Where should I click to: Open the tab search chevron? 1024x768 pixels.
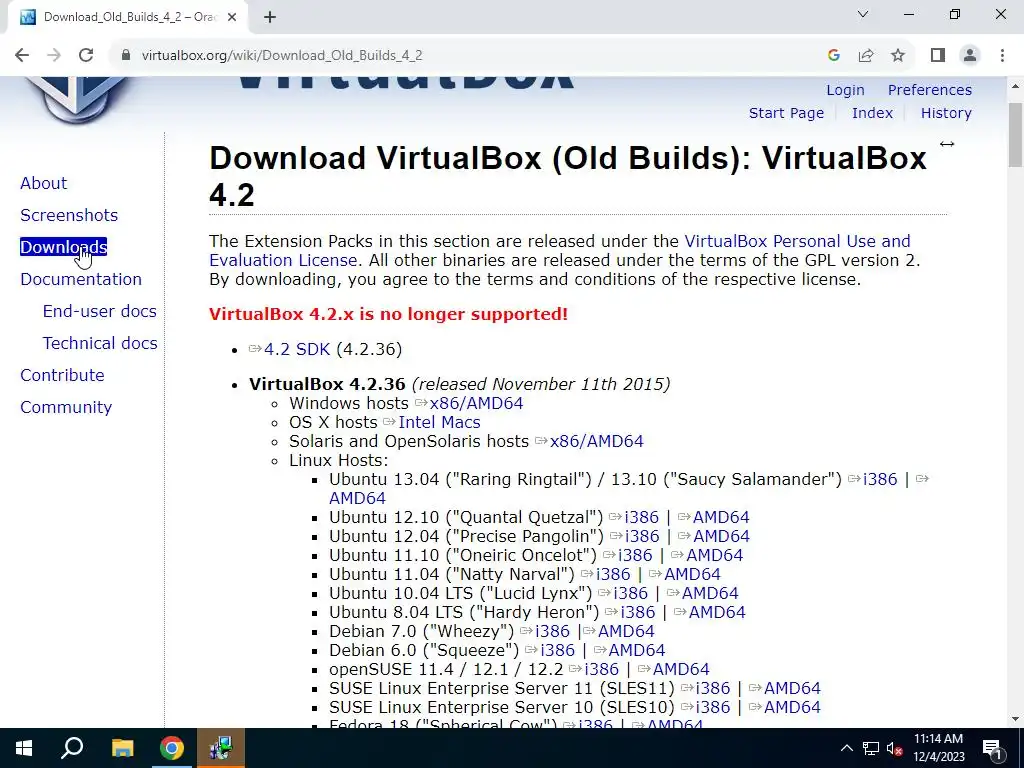[x=863, y=14]
